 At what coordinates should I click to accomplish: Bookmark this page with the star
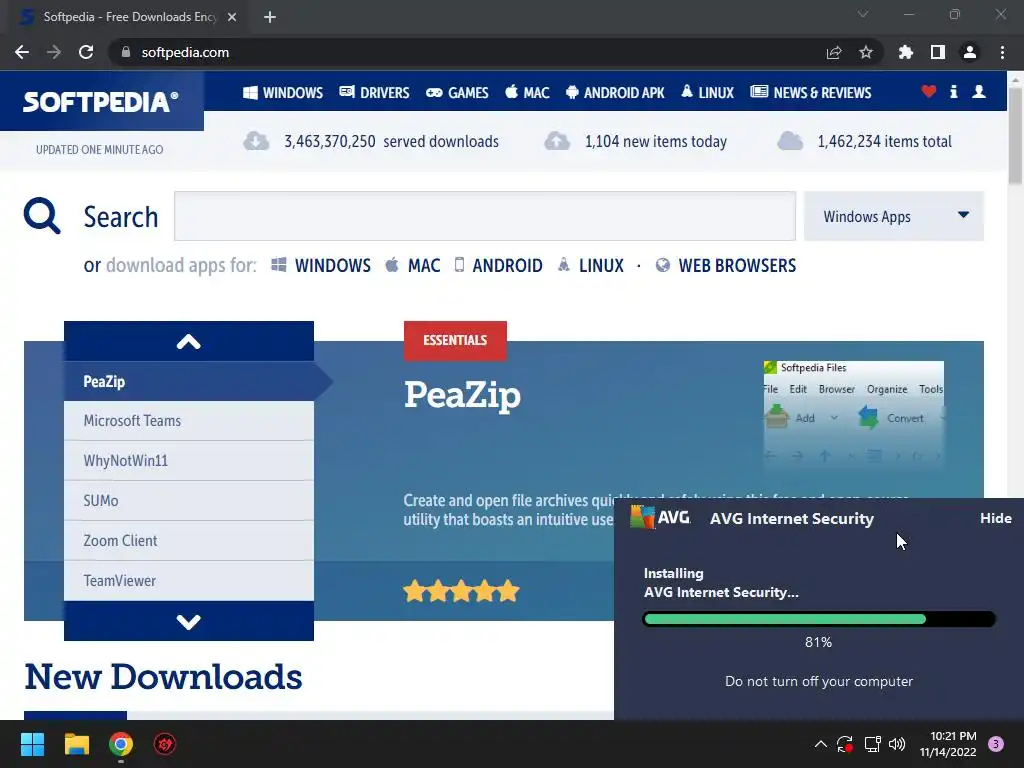point(866,52)
